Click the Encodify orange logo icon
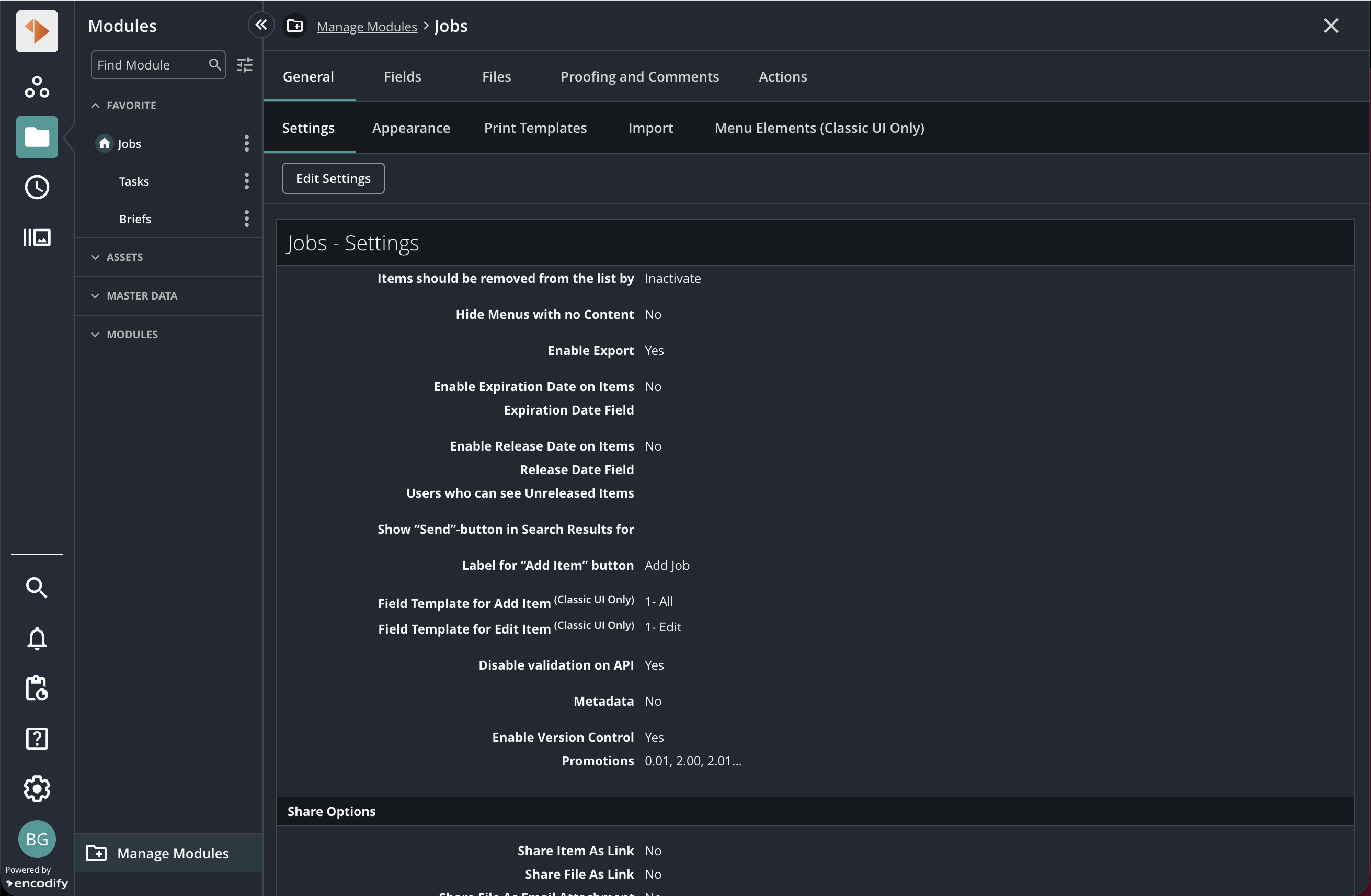 pos(37,31)
